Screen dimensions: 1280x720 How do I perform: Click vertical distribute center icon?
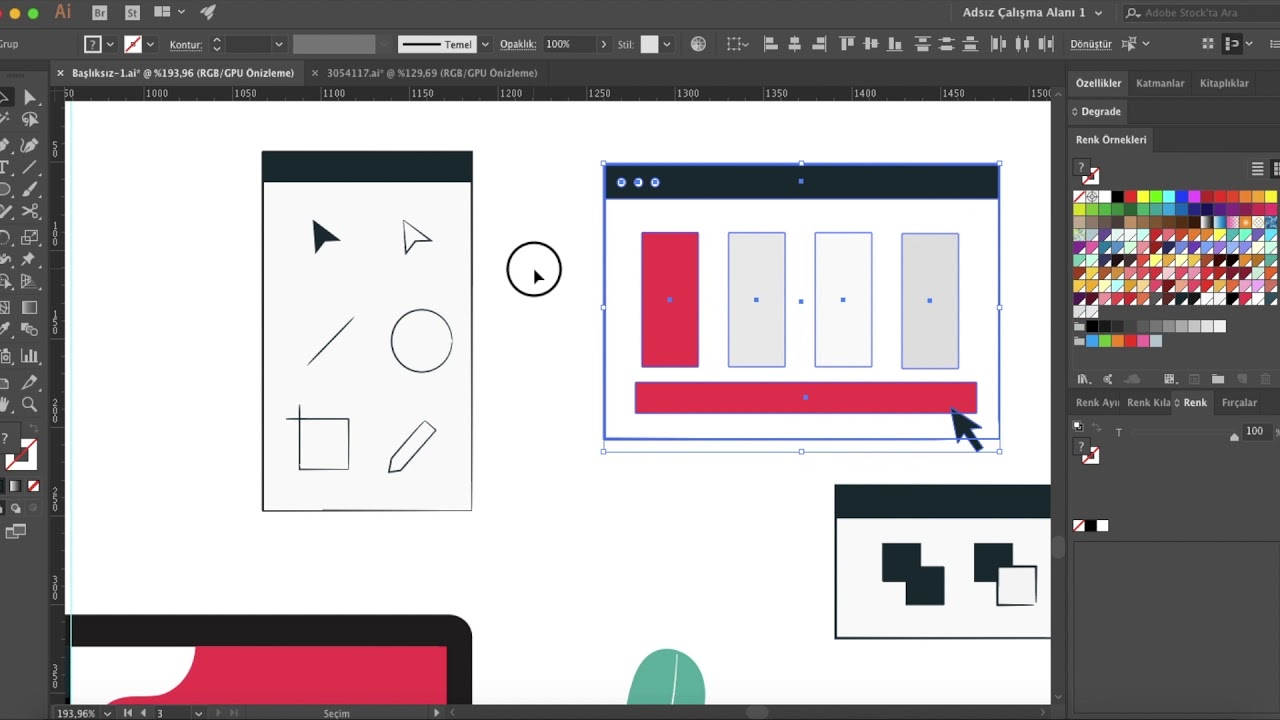946,44
